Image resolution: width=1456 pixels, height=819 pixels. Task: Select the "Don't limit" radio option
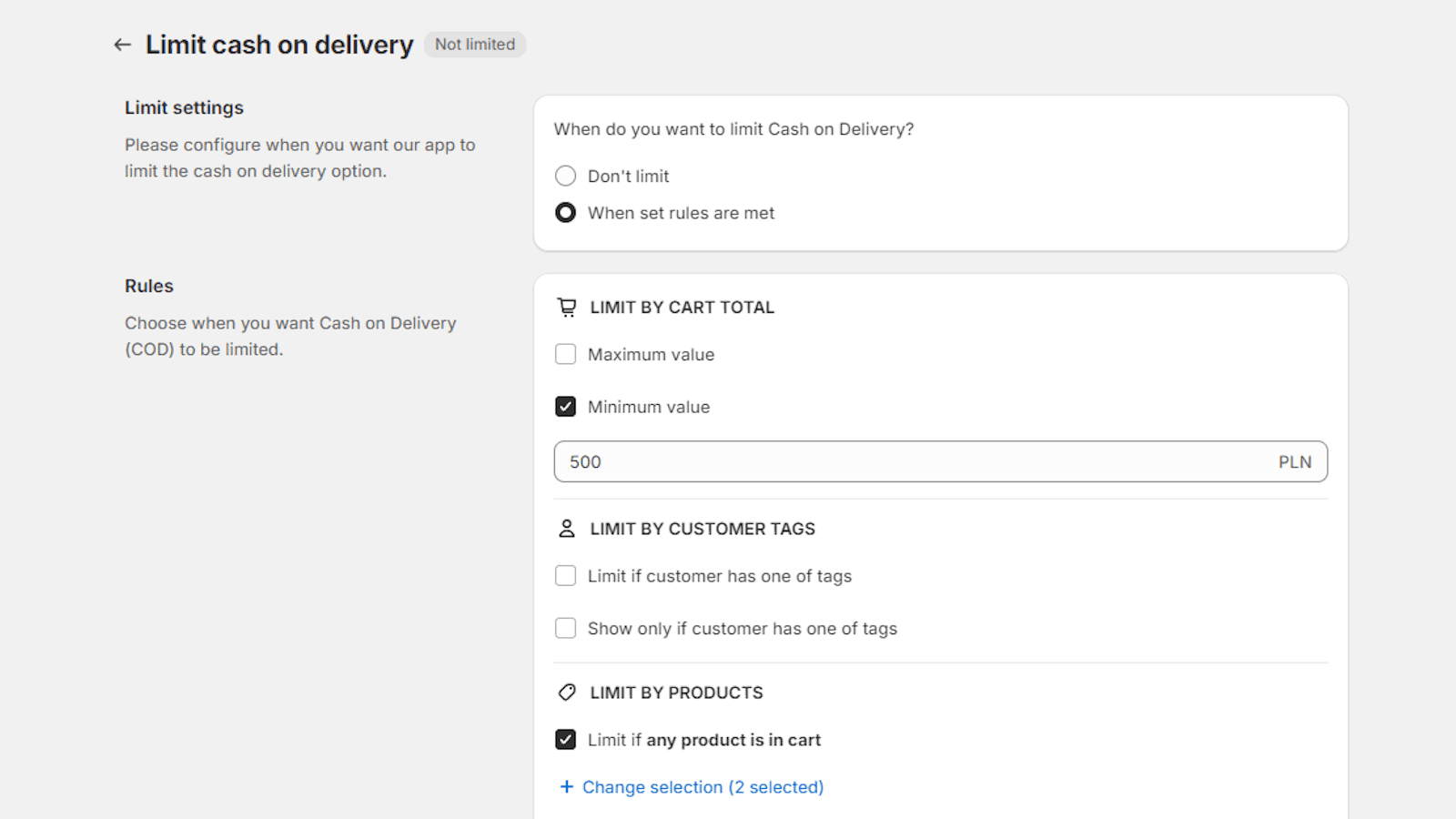point(566,176)
